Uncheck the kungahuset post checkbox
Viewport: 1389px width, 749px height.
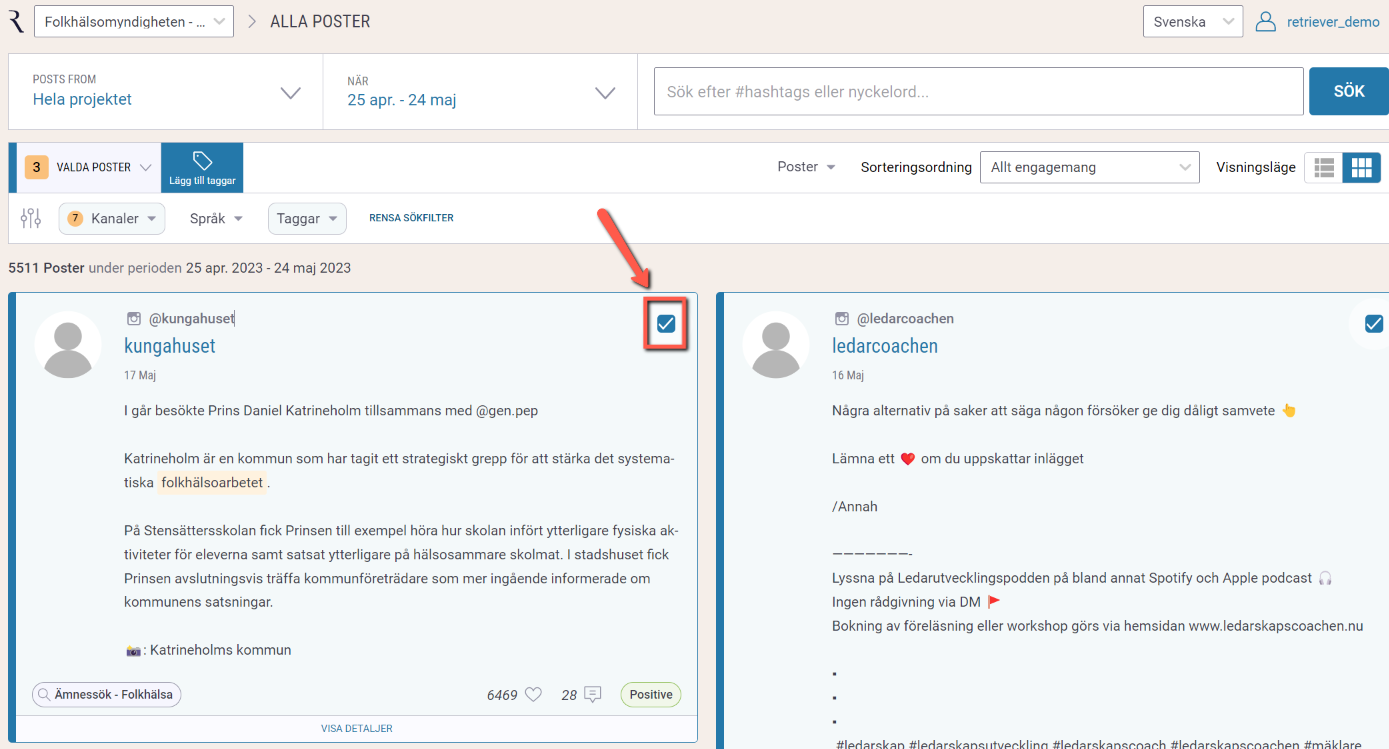[x=666, y=323]
